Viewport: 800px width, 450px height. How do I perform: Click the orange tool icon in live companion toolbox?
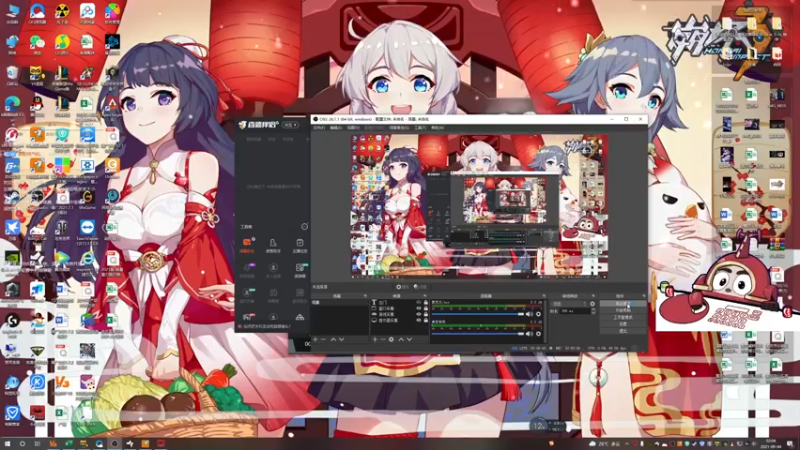point(247,244)
